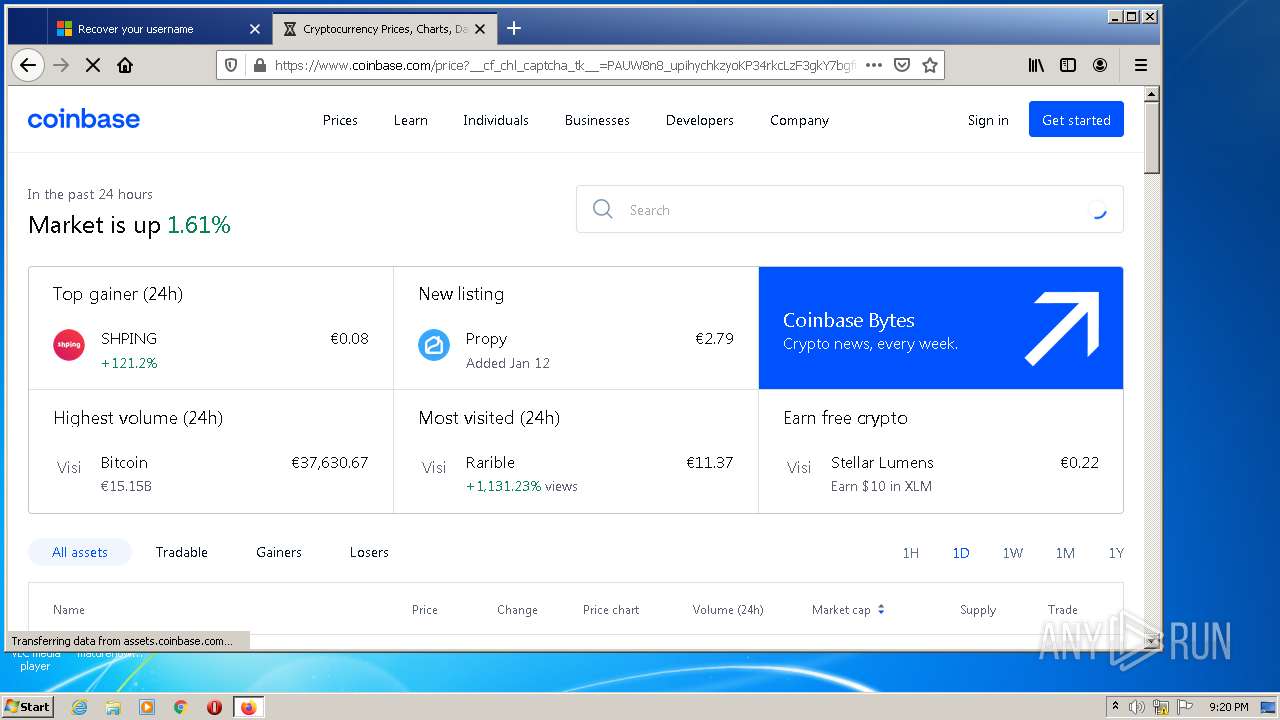Choose the 1M time range

1065,553
